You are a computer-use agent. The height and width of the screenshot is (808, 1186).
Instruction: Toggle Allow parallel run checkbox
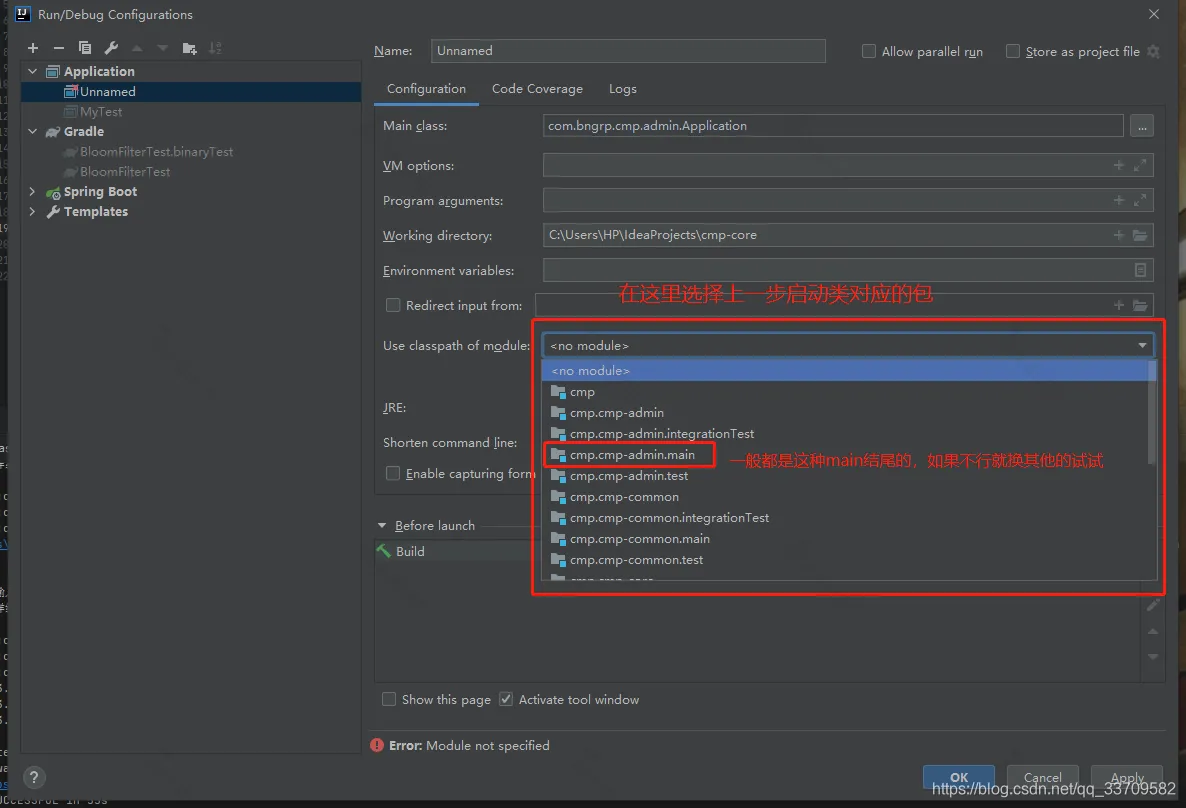tap(868, 51)
